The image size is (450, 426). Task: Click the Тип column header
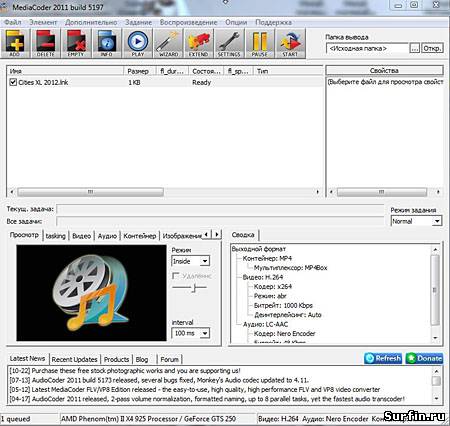(x=288, y=71)
